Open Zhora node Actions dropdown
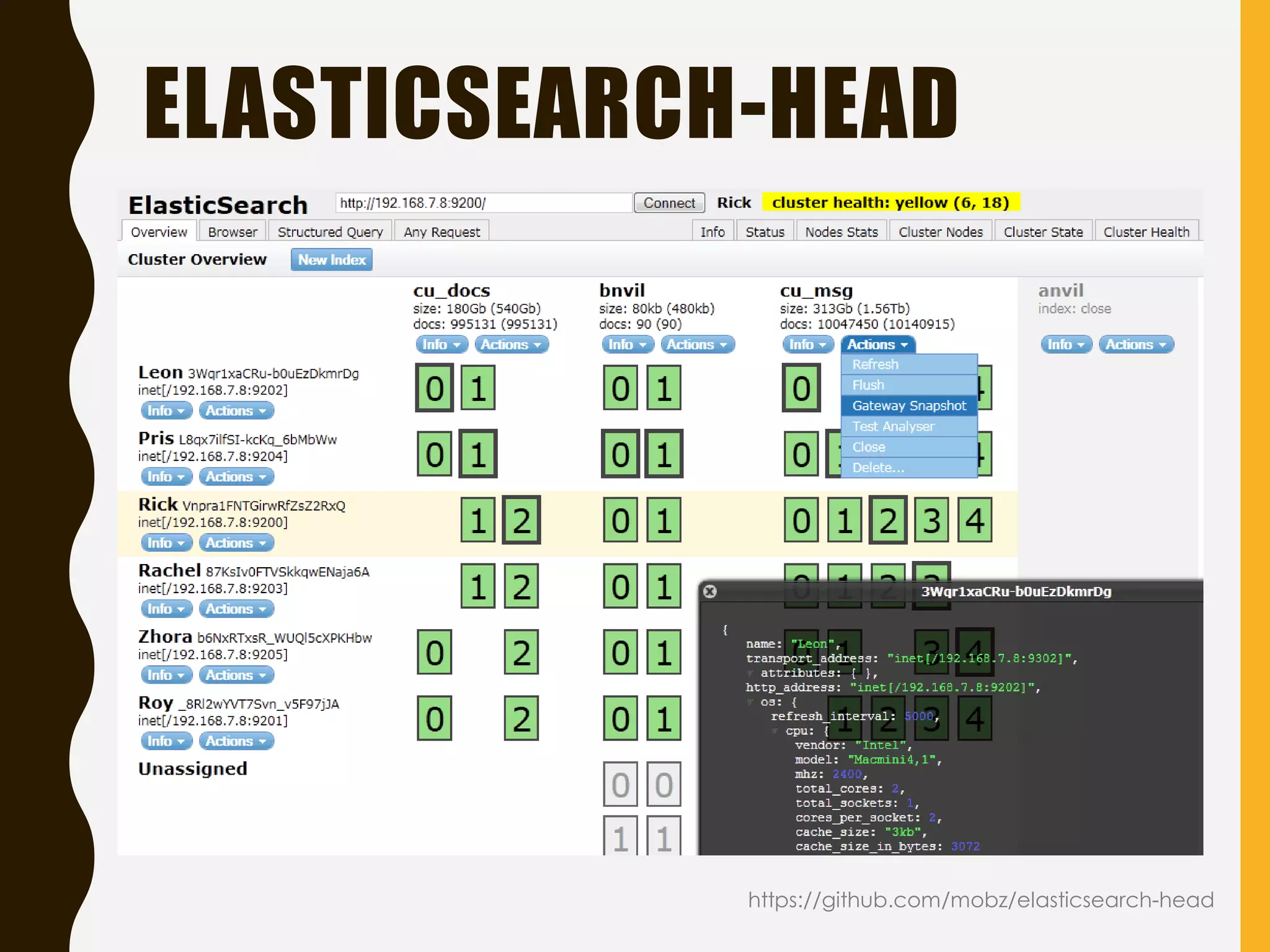 236,676
